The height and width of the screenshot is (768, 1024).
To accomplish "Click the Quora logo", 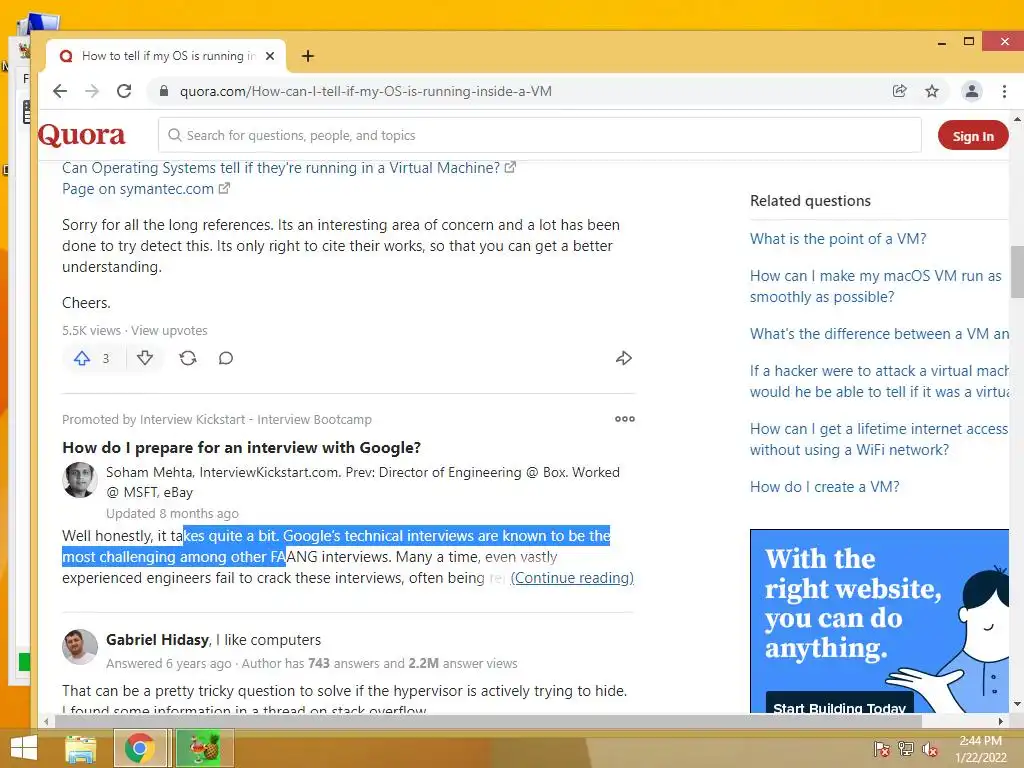I will [82, 135].
